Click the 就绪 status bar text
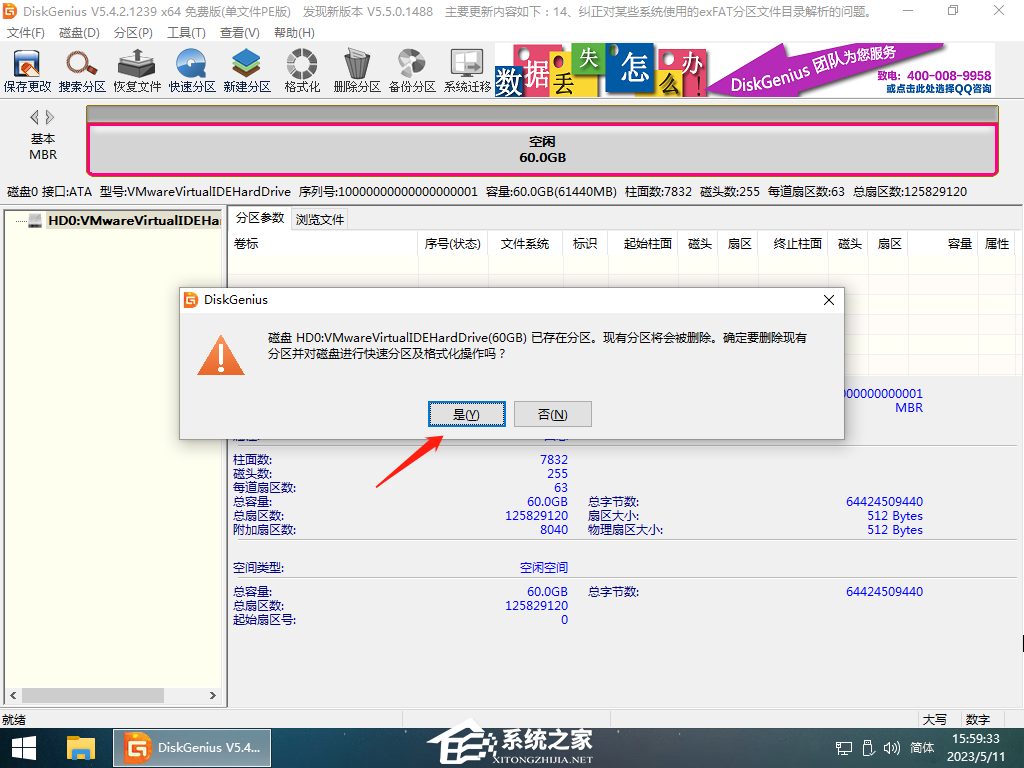The width and height of the screenshot is (1024, 768). (x=14, y=720)
